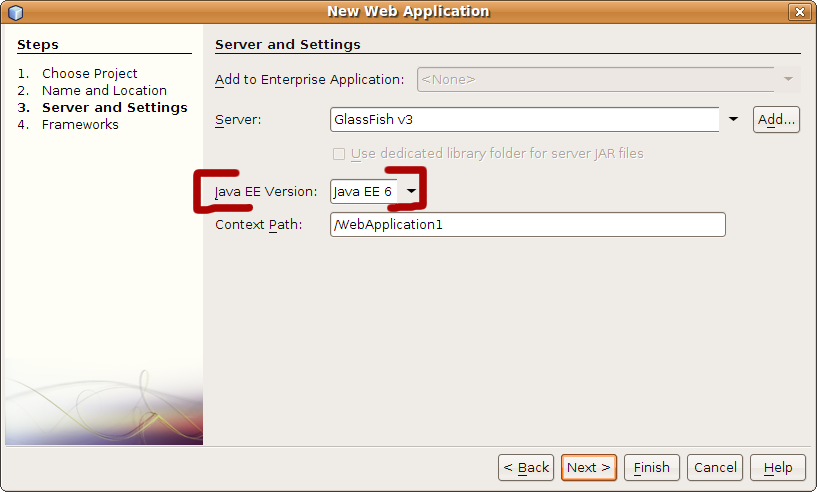
Task: Click the NetBeans cube icon in title bar
Action: click(x=16, y=12)
